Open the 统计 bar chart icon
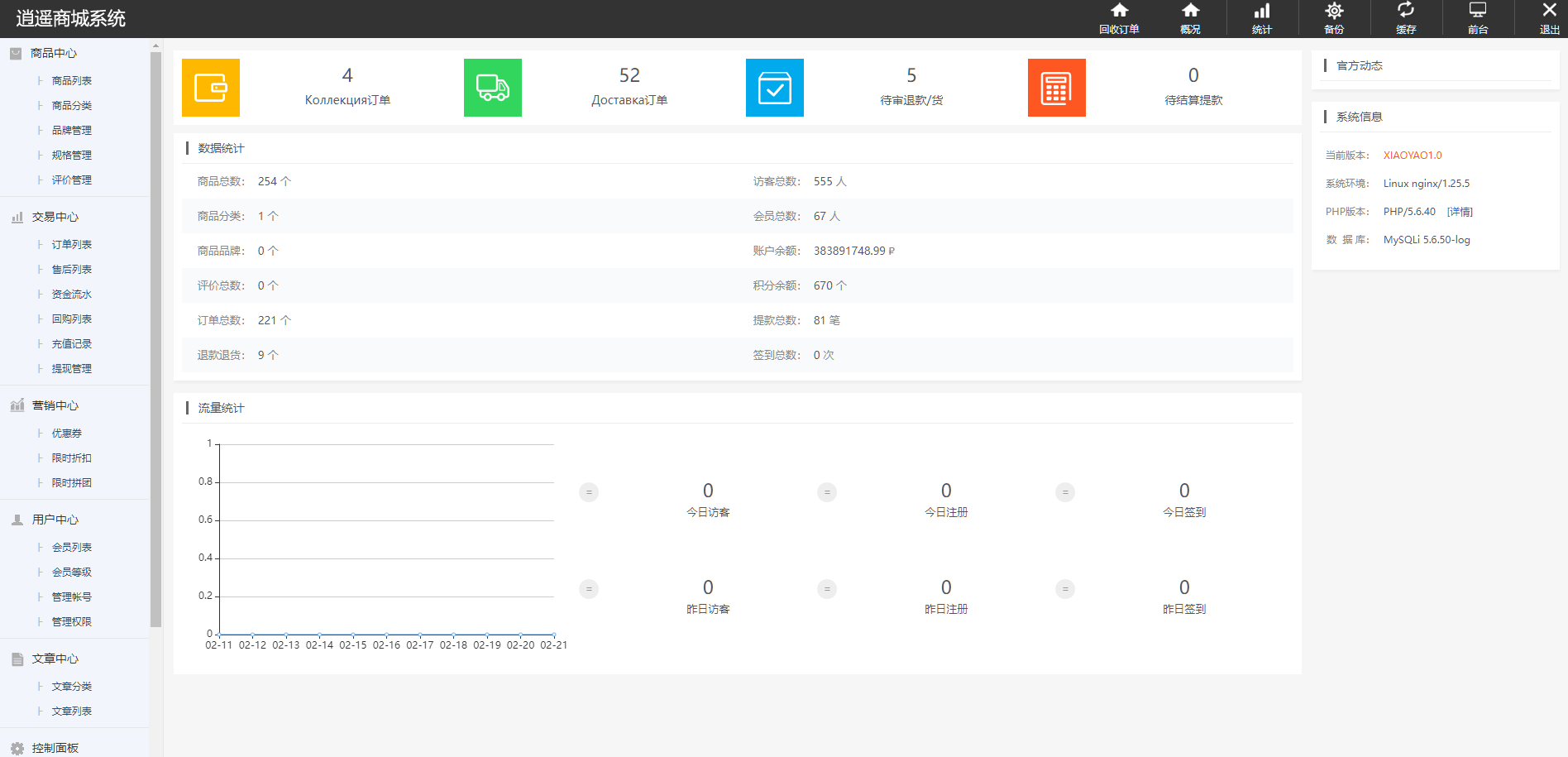 [x=1262, y=12]
